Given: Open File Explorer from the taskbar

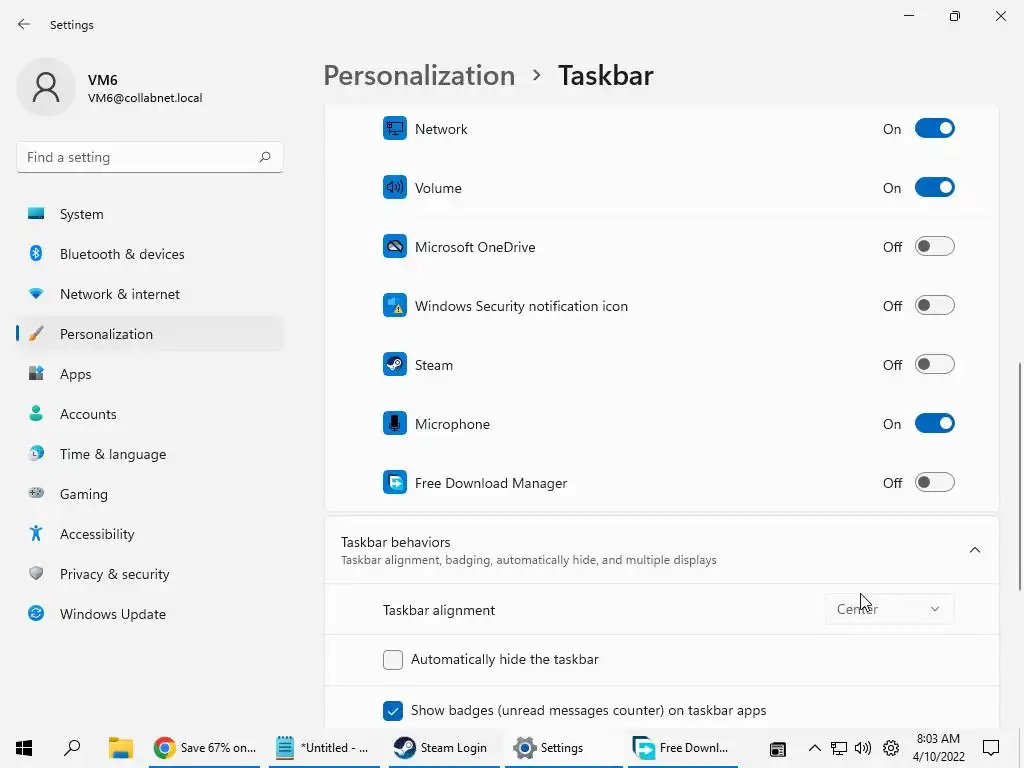Looking at the screenshot, I should point(121,748).
